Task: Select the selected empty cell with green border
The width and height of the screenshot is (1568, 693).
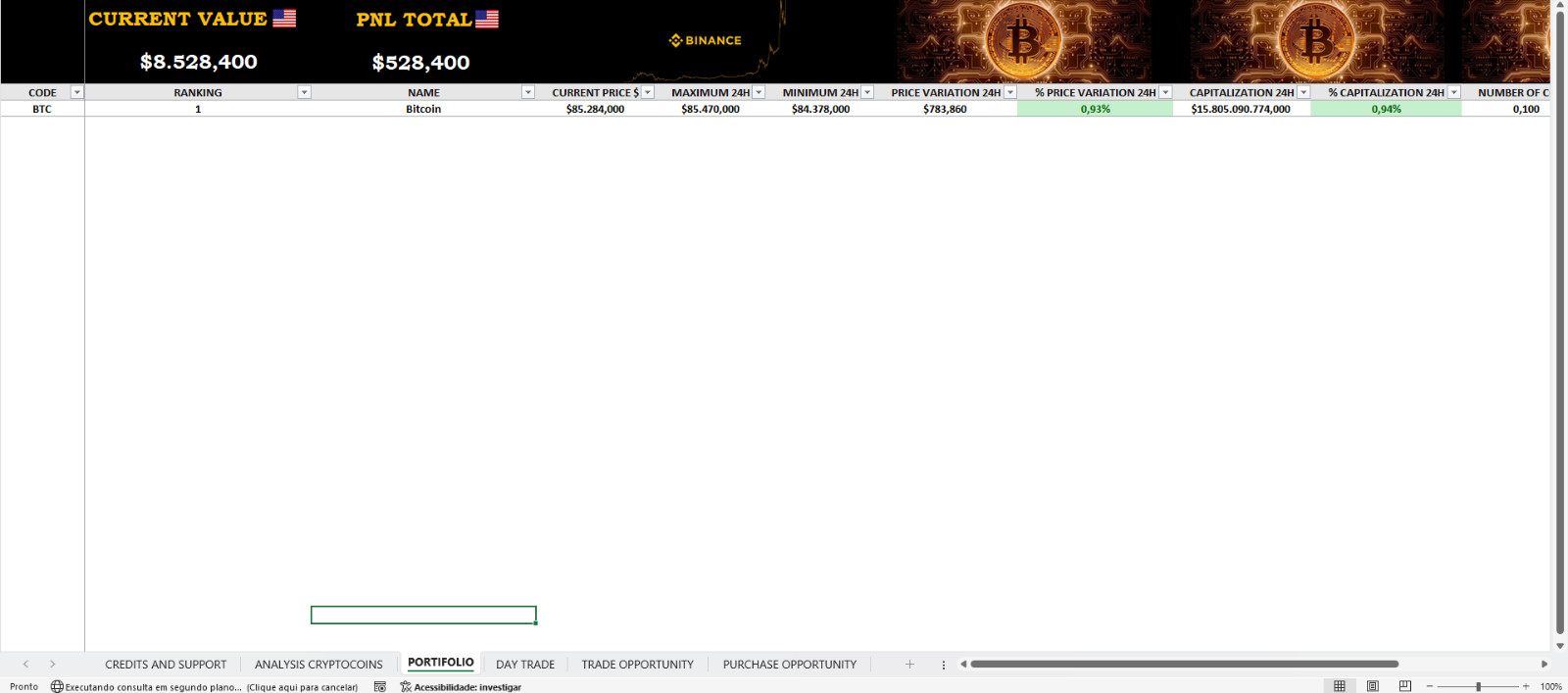Action: (423, 615)
